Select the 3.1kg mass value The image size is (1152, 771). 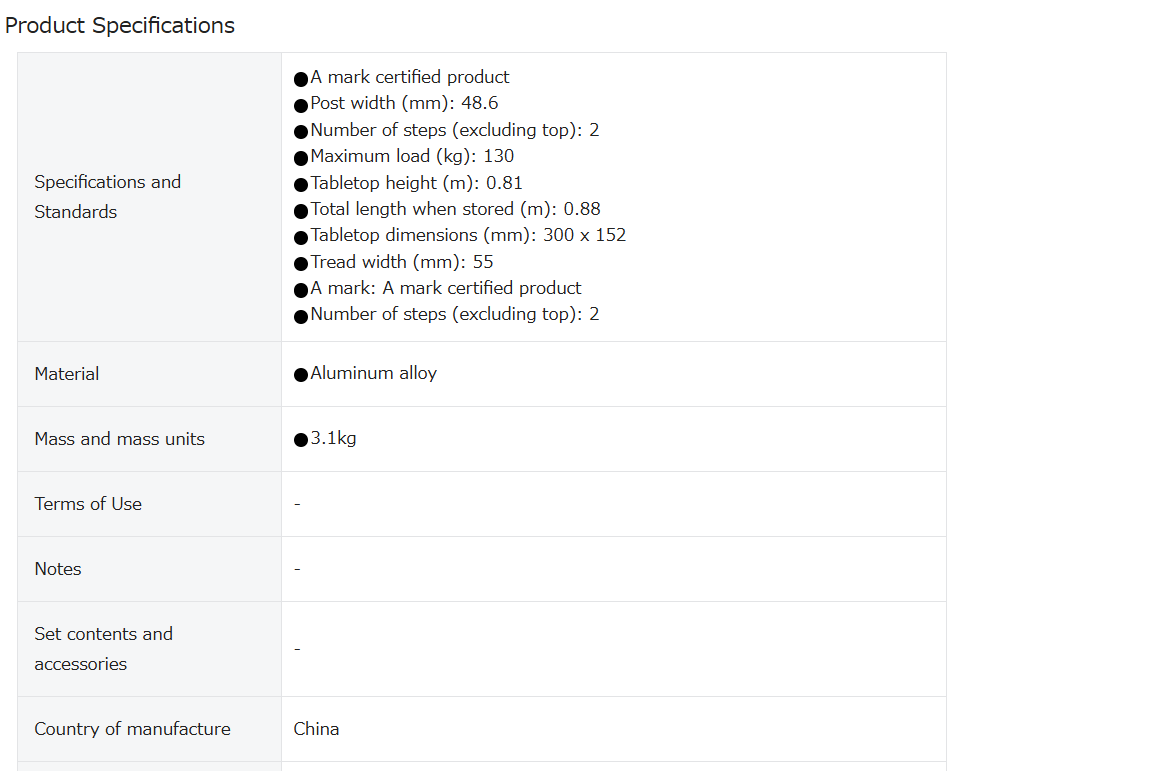(333, 438)
